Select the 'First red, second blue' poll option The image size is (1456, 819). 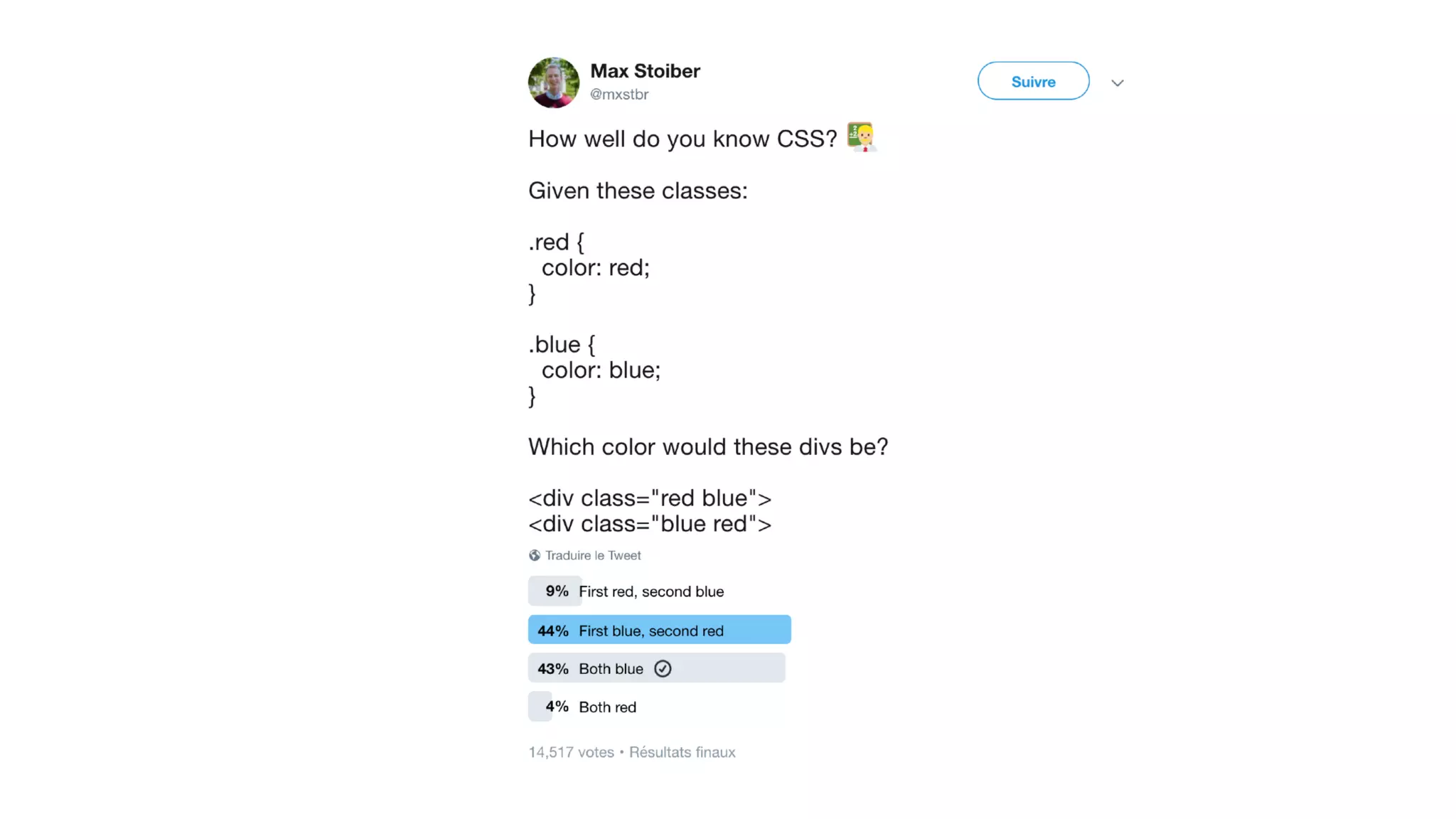(651, 591)
